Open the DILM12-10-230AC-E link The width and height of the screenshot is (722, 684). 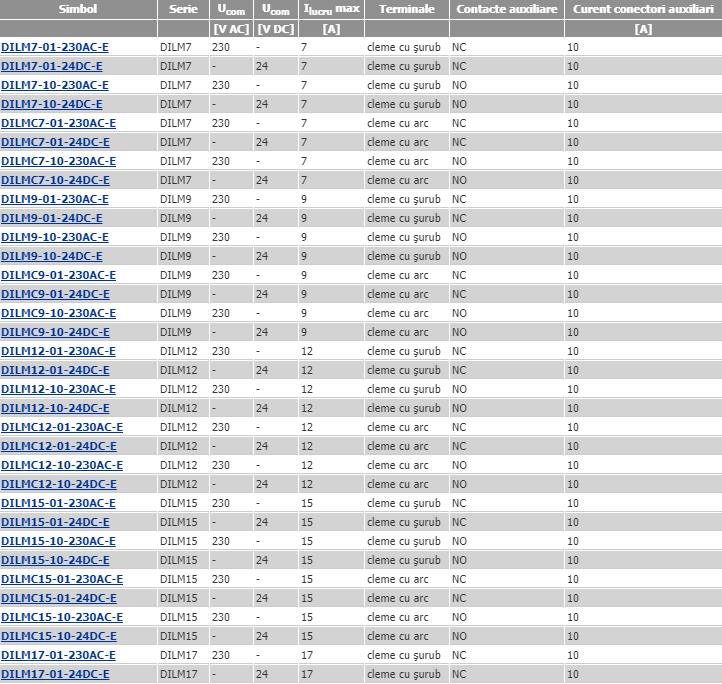(58, 389)
